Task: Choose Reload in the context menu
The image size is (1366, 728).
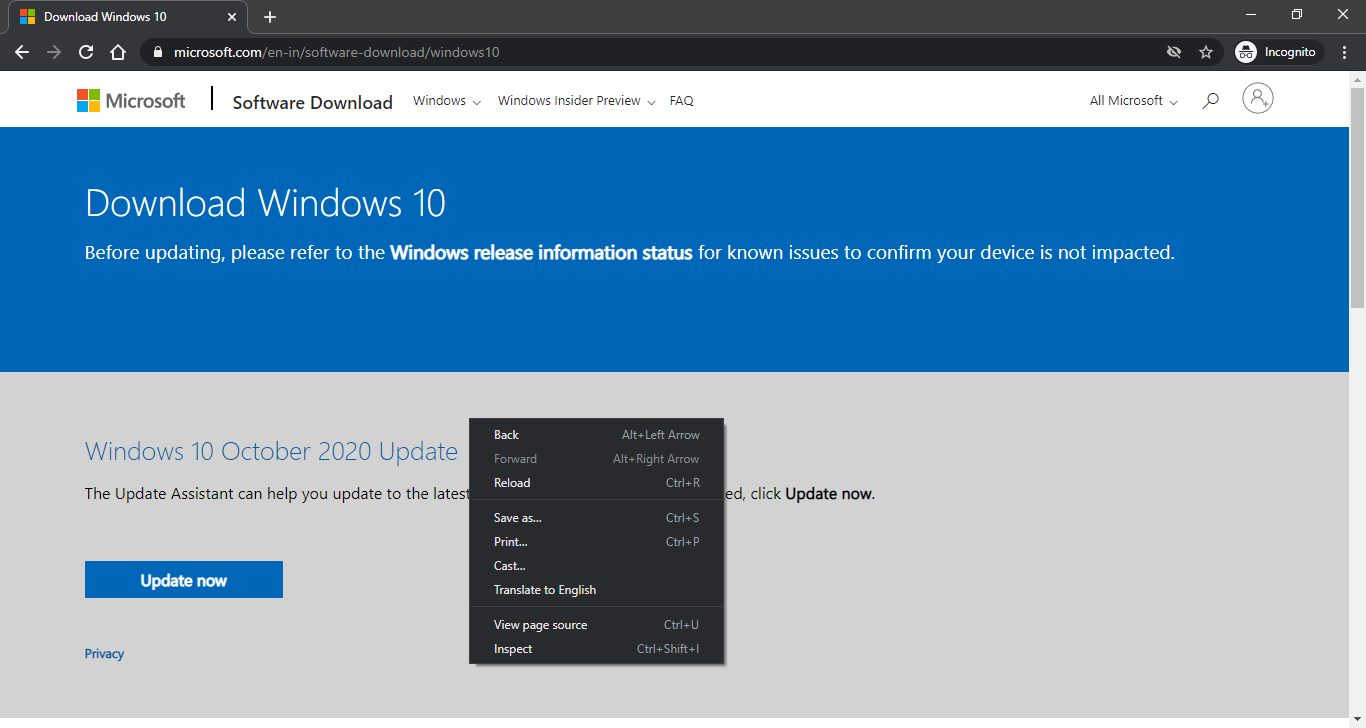Action: tap(596, 483)
